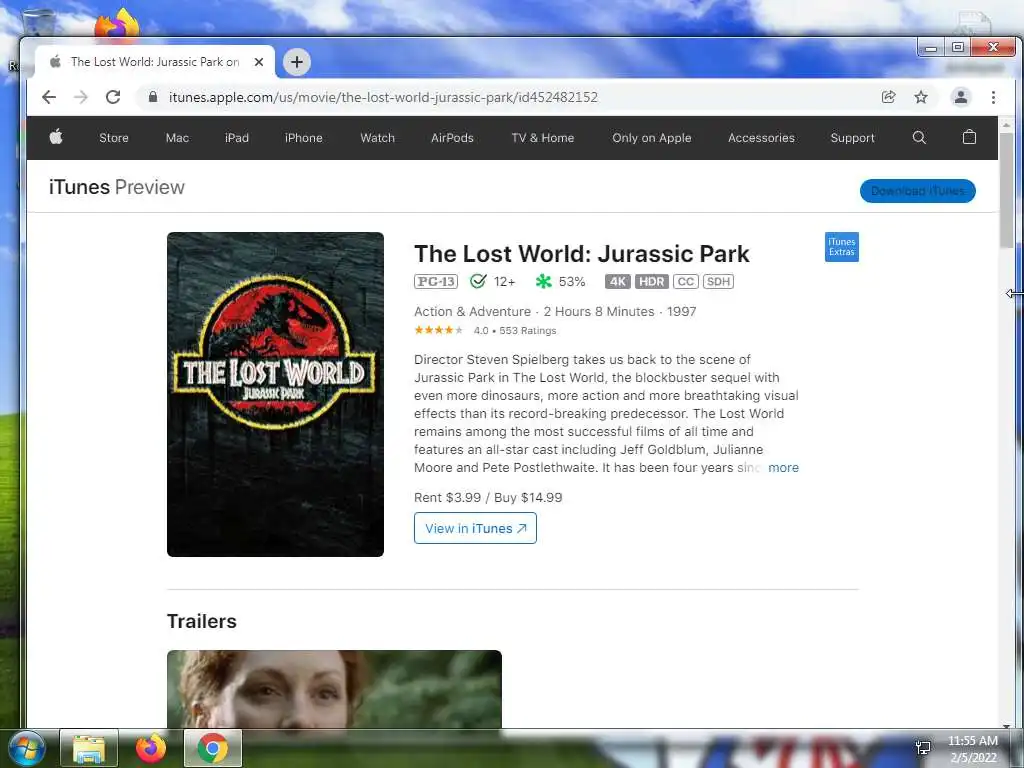1024x768 pixels.
Task: Open the Chrome profile avatar icon
Action: [961, 97]
